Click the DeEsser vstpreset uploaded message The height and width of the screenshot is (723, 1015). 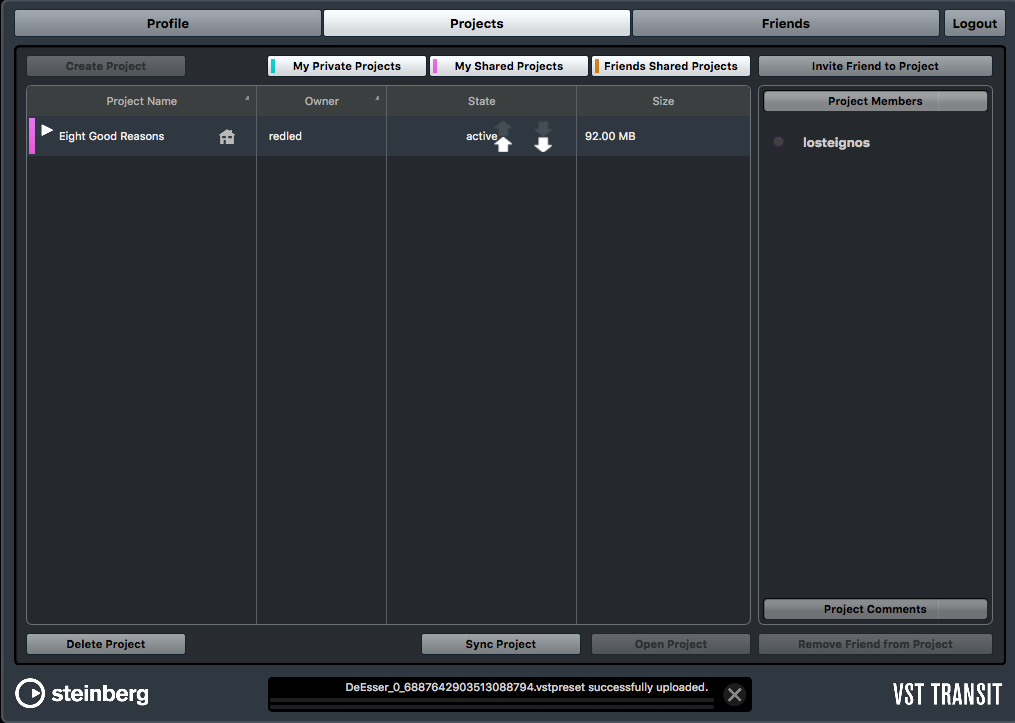click(x=526, y=687)
